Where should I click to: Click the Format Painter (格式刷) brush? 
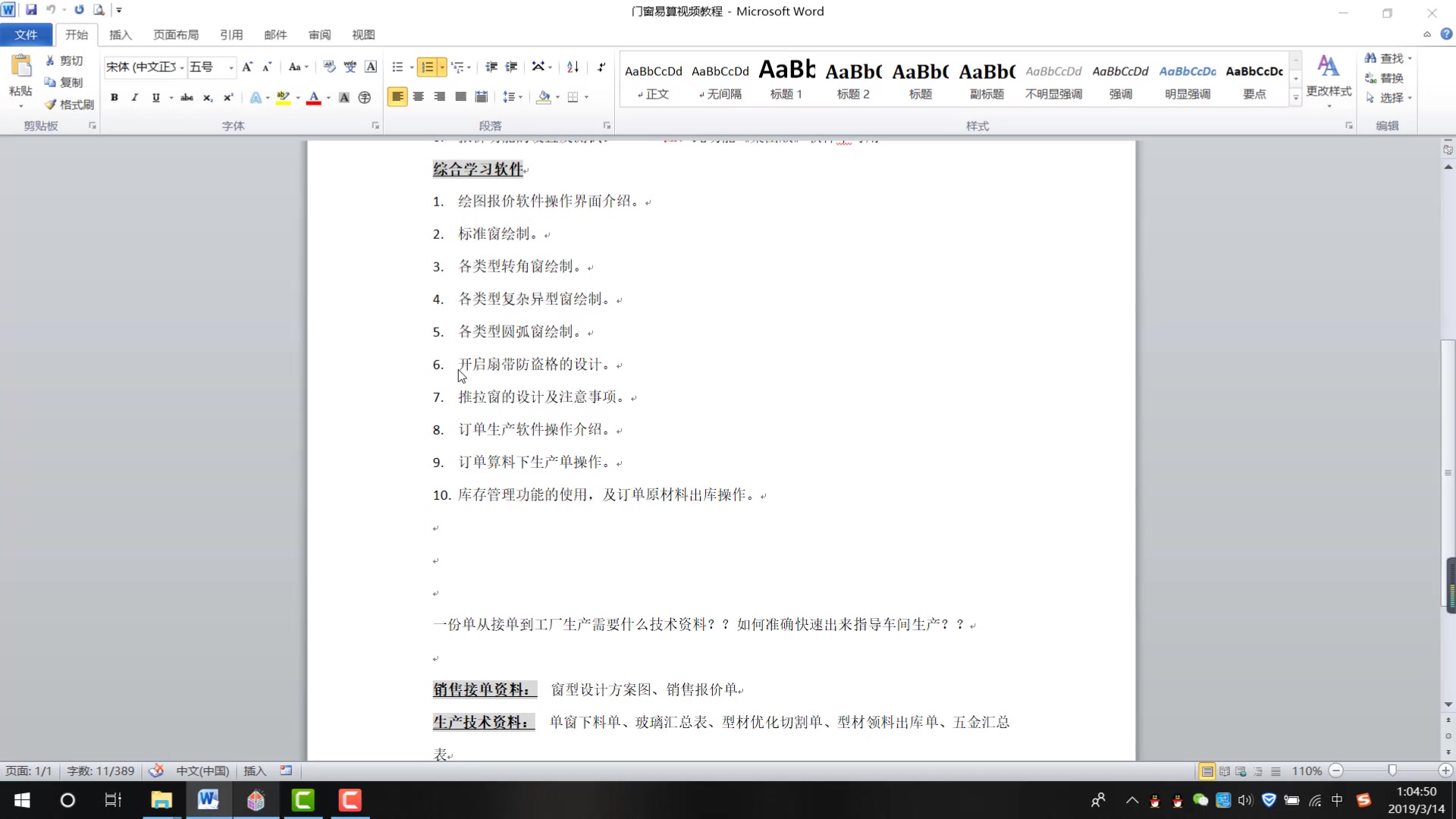(50, 105)
